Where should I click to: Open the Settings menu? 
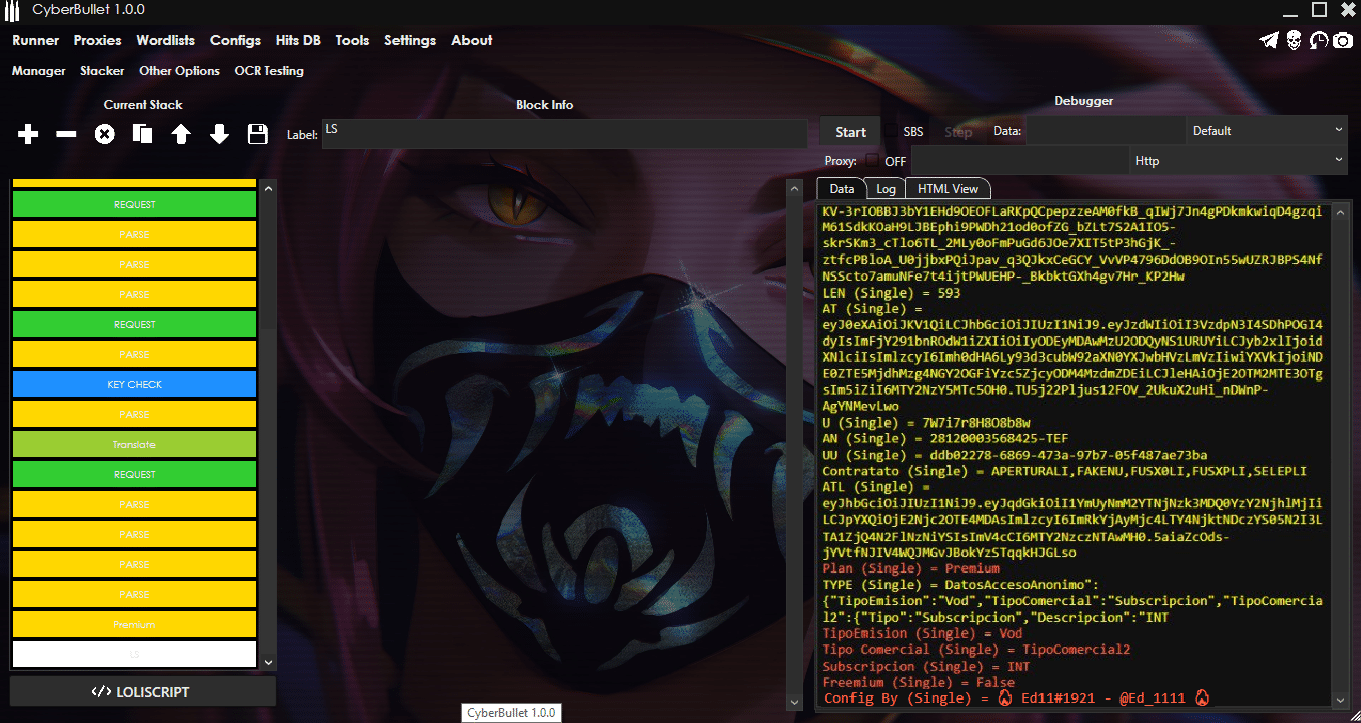(410, 41)
